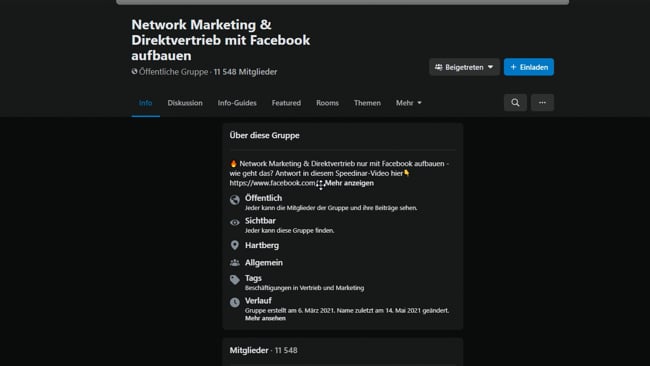Screen dimensions: 650x366
Task: Click the Öffentlich privacy label
Action: (x=263, y=198)
